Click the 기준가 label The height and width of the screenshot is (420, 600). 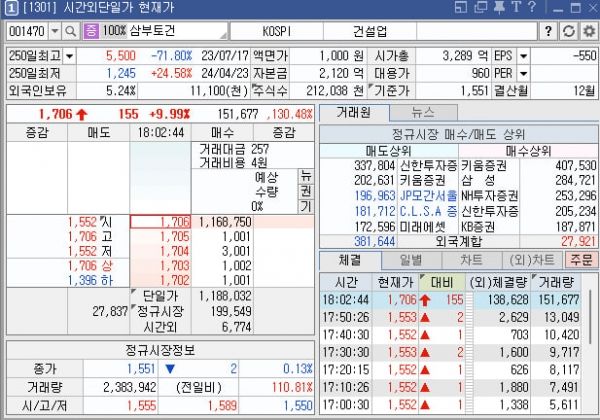pos(391,91)
